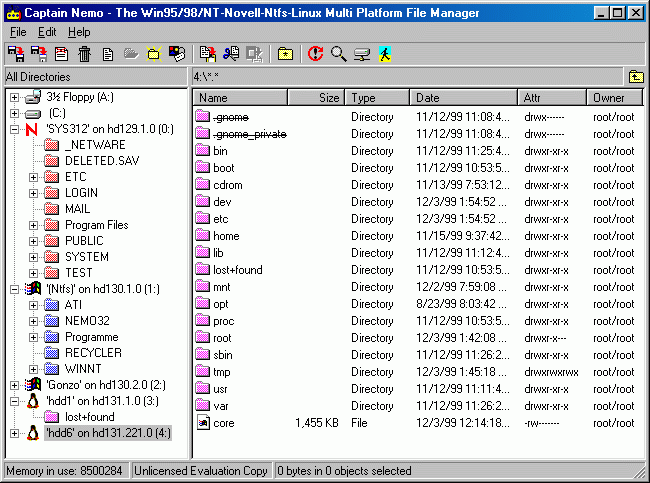650x483 pixels.
Task: Click the 1,455 KB size cell
Action: point(317,423)
